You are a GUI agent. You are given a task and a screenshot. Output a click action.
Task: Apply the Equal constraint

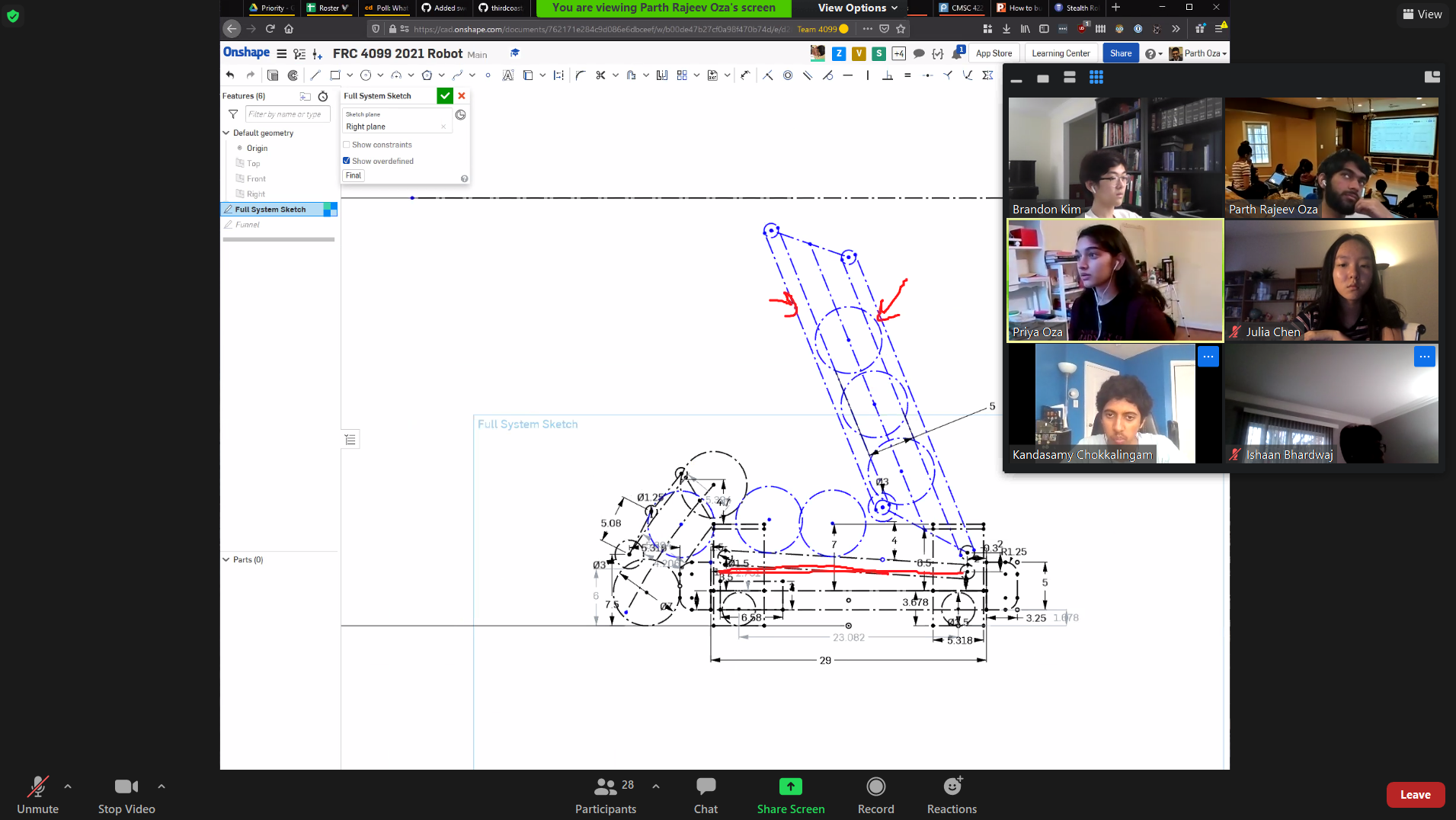coord(907,75)
